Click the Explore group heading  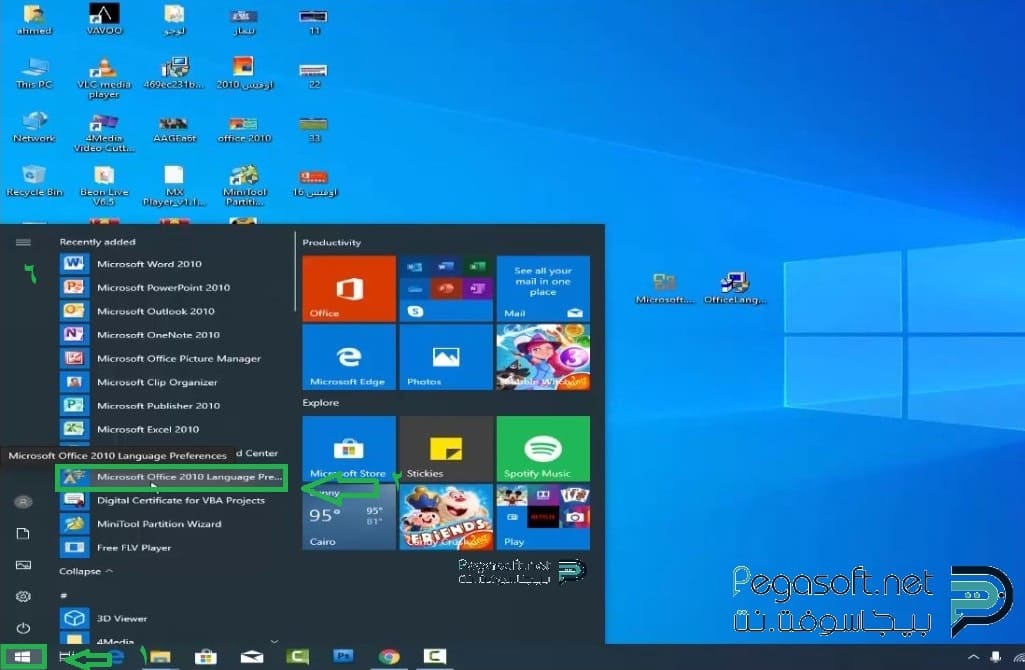coord(320,403)
